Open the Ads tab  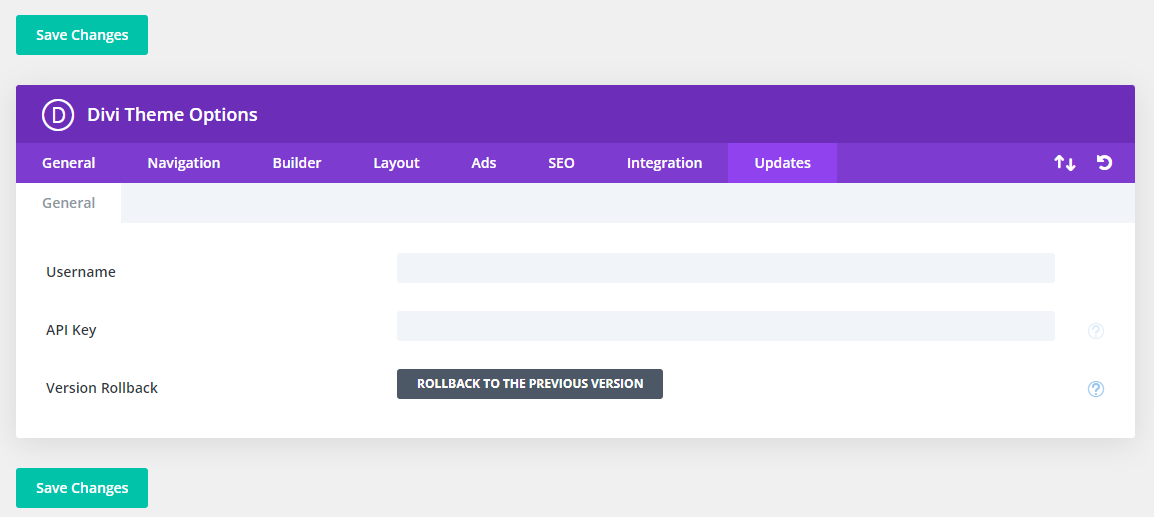pyautogui.click(x=484, y=163)
